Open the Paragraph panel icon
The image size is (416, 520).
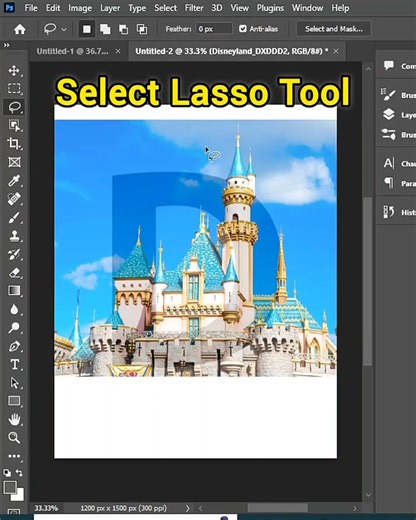tap(389, 183)
